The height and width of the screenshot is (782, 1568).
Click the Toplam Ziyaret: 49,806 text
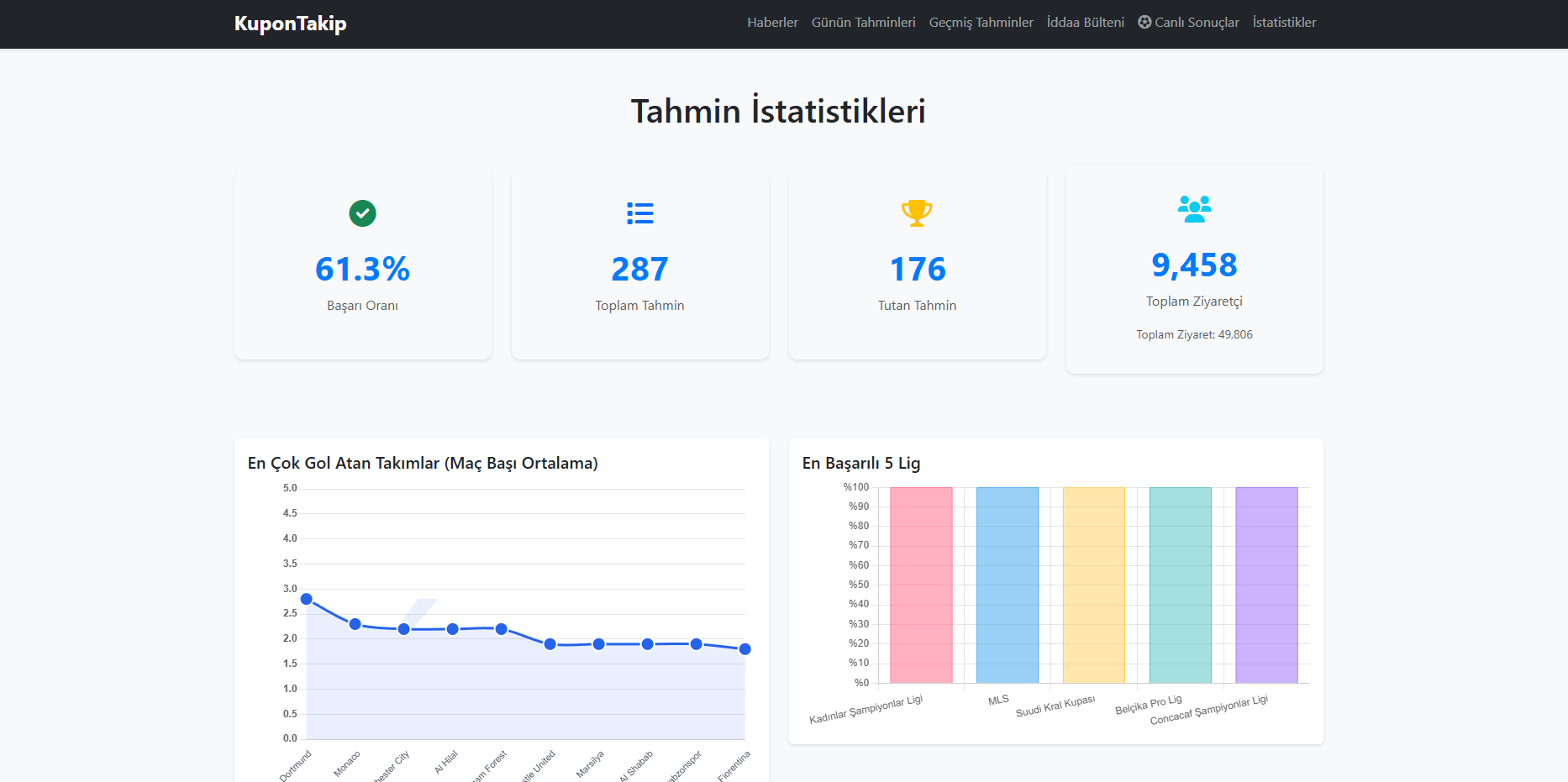(x=1194, y=333)
